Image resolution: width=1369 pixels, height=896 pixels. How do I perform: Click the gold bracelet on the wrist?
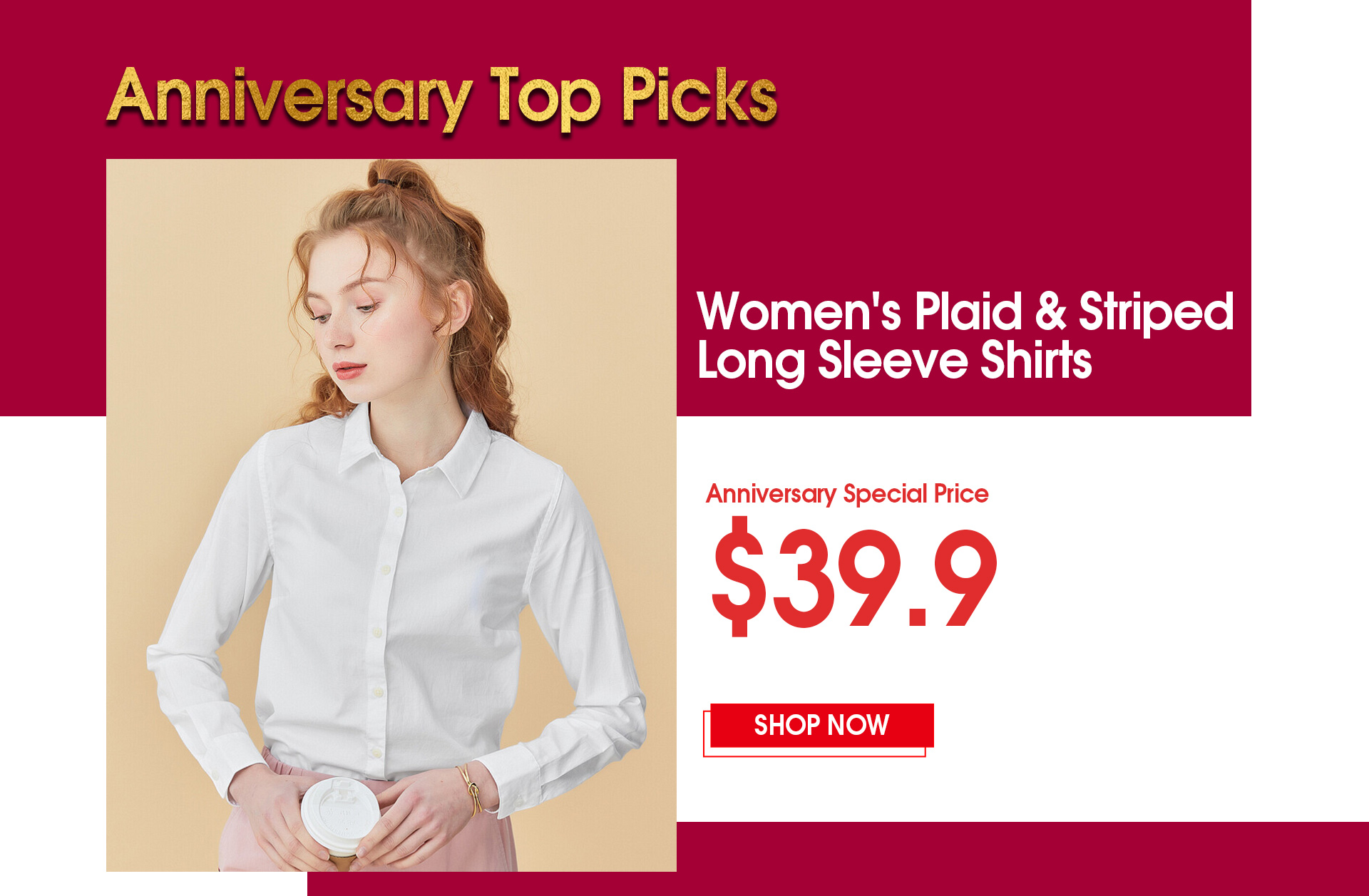471,791
